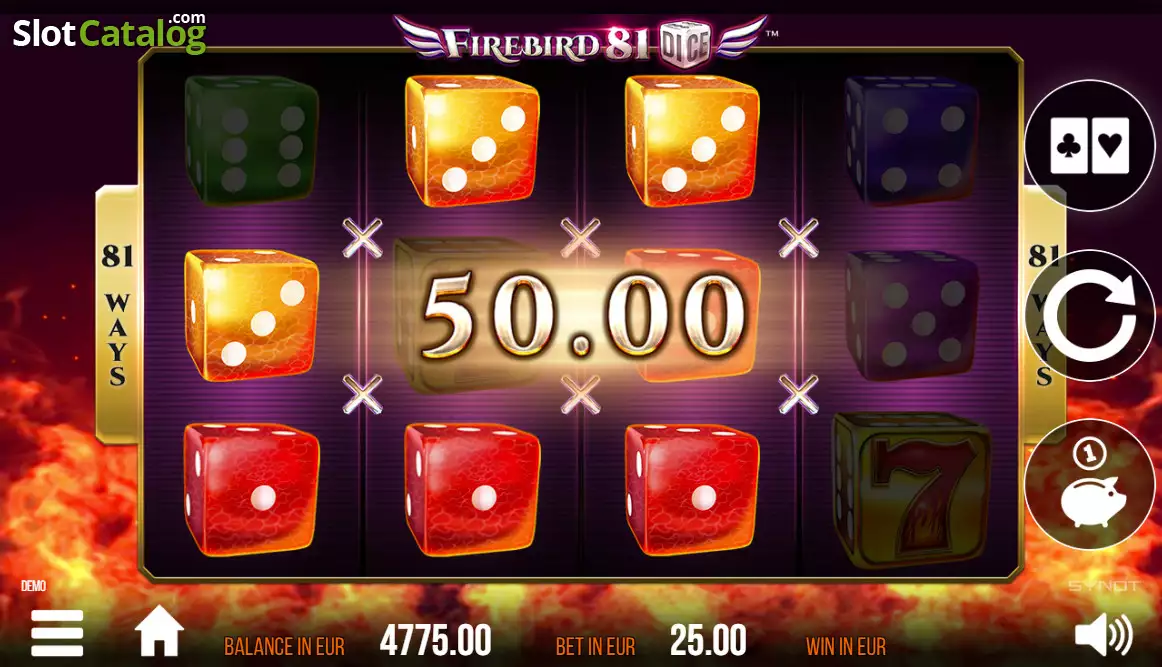
Task: Click the left 81 WAYS gold tab
Action: click(x=117, y=314)
